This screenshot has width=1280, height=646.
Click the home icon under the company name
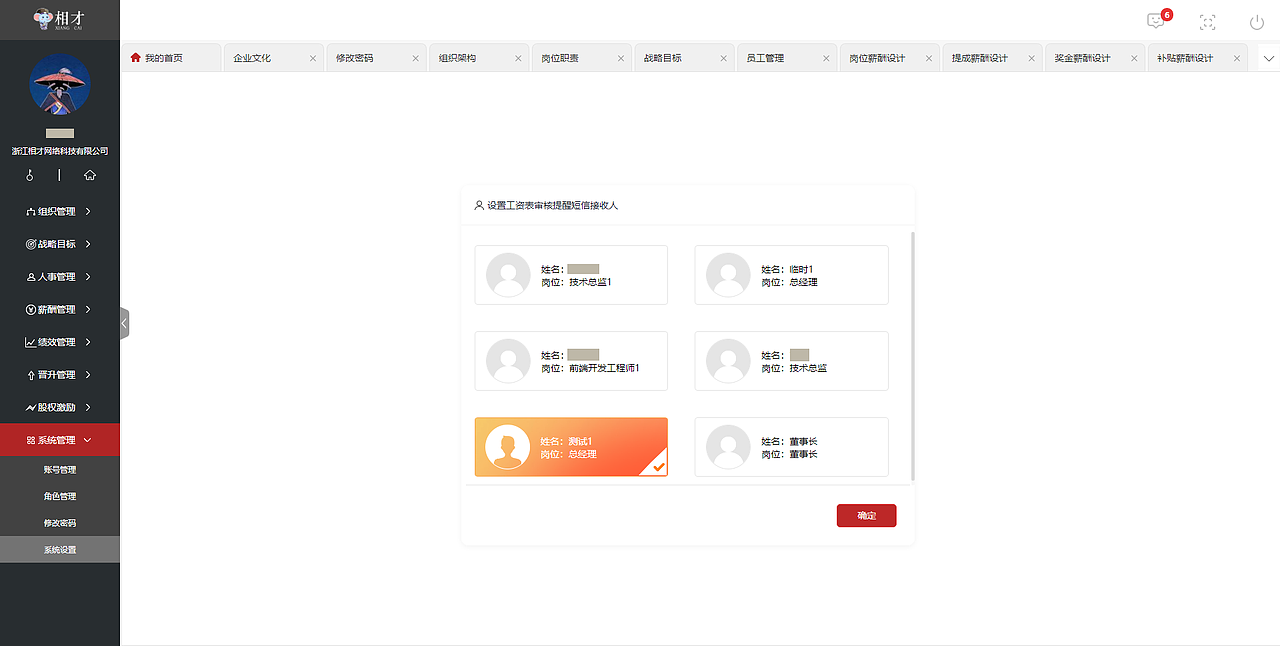(90, 175)
